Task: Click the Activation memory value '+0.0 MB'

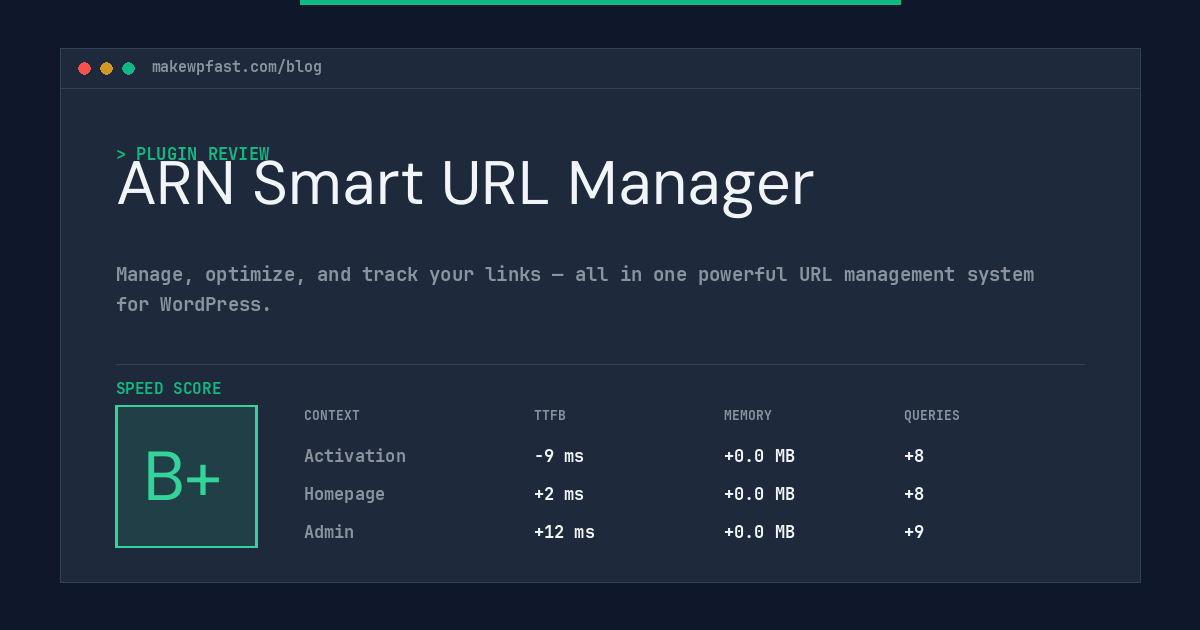Action: pyautogui.click(x=759, y=456)
